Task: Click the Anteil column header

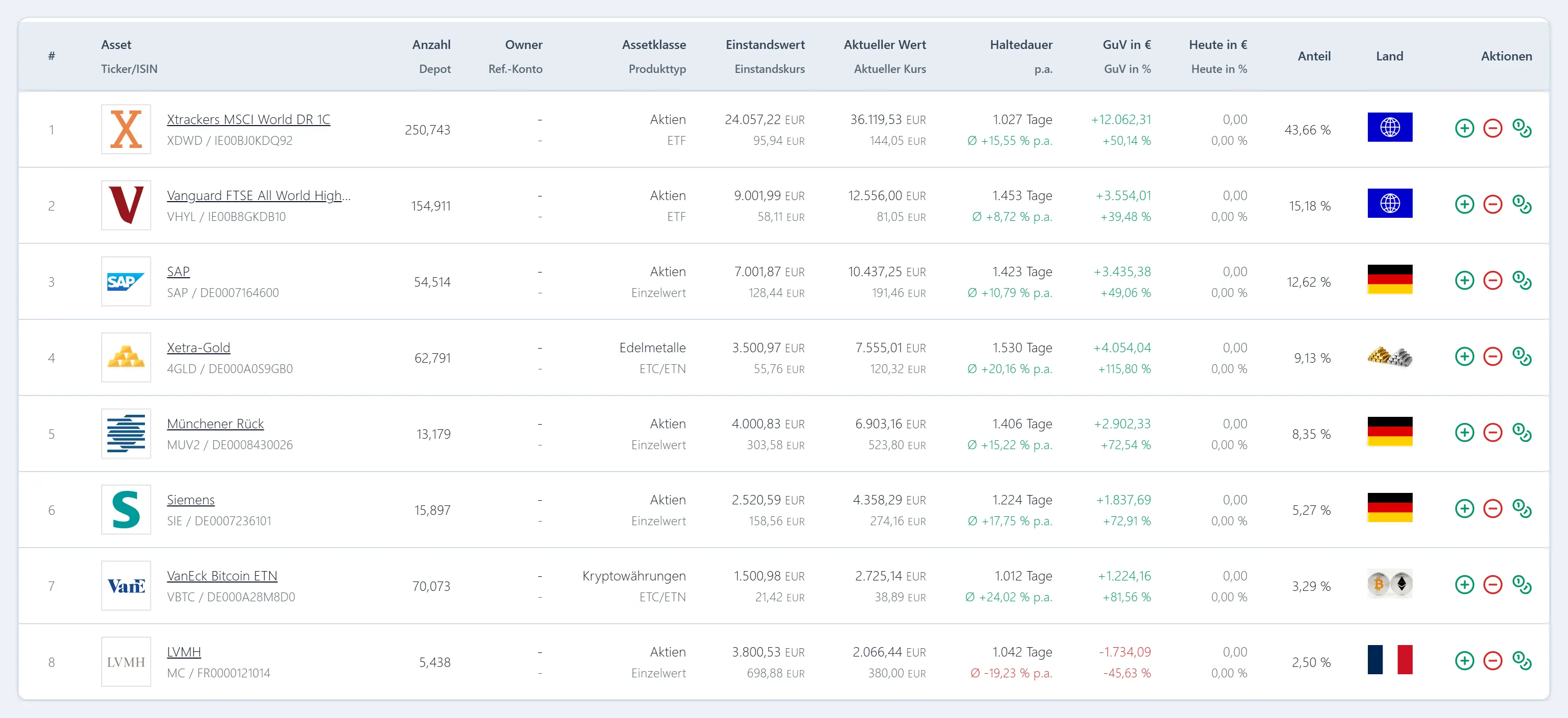Action: [1314, 56]
